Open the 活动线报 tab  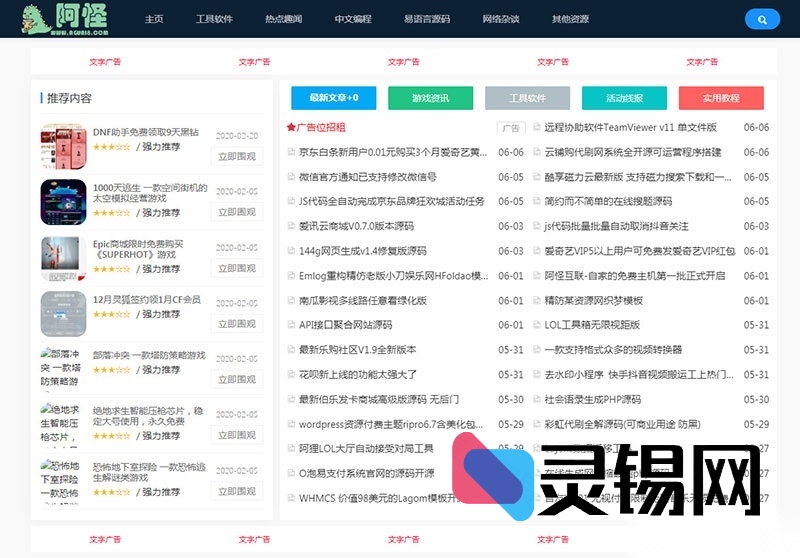[x=624, y=98]
